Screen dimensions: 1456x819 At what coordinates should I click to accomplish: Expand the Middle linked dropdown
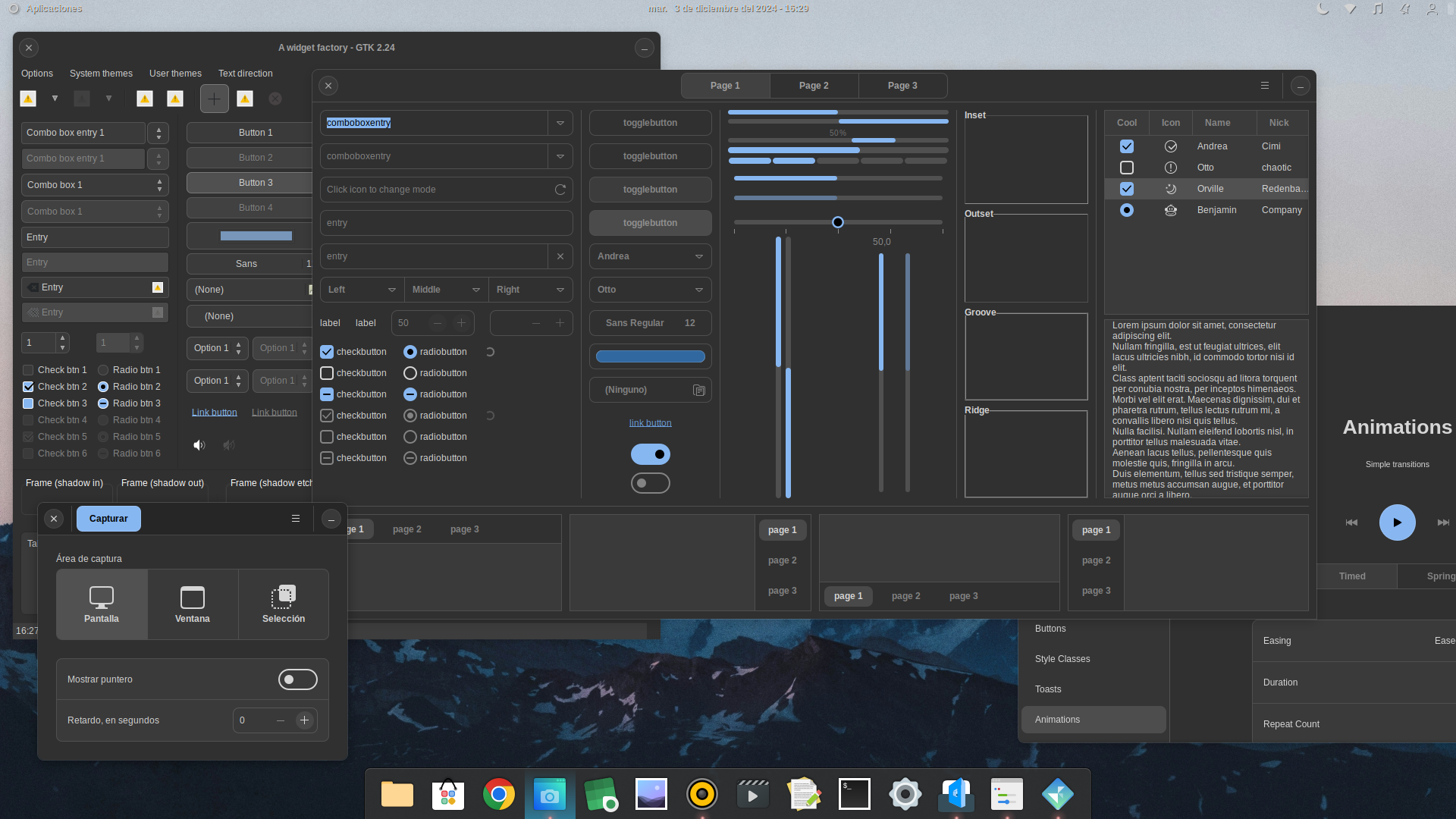click(x=446, y=290)
